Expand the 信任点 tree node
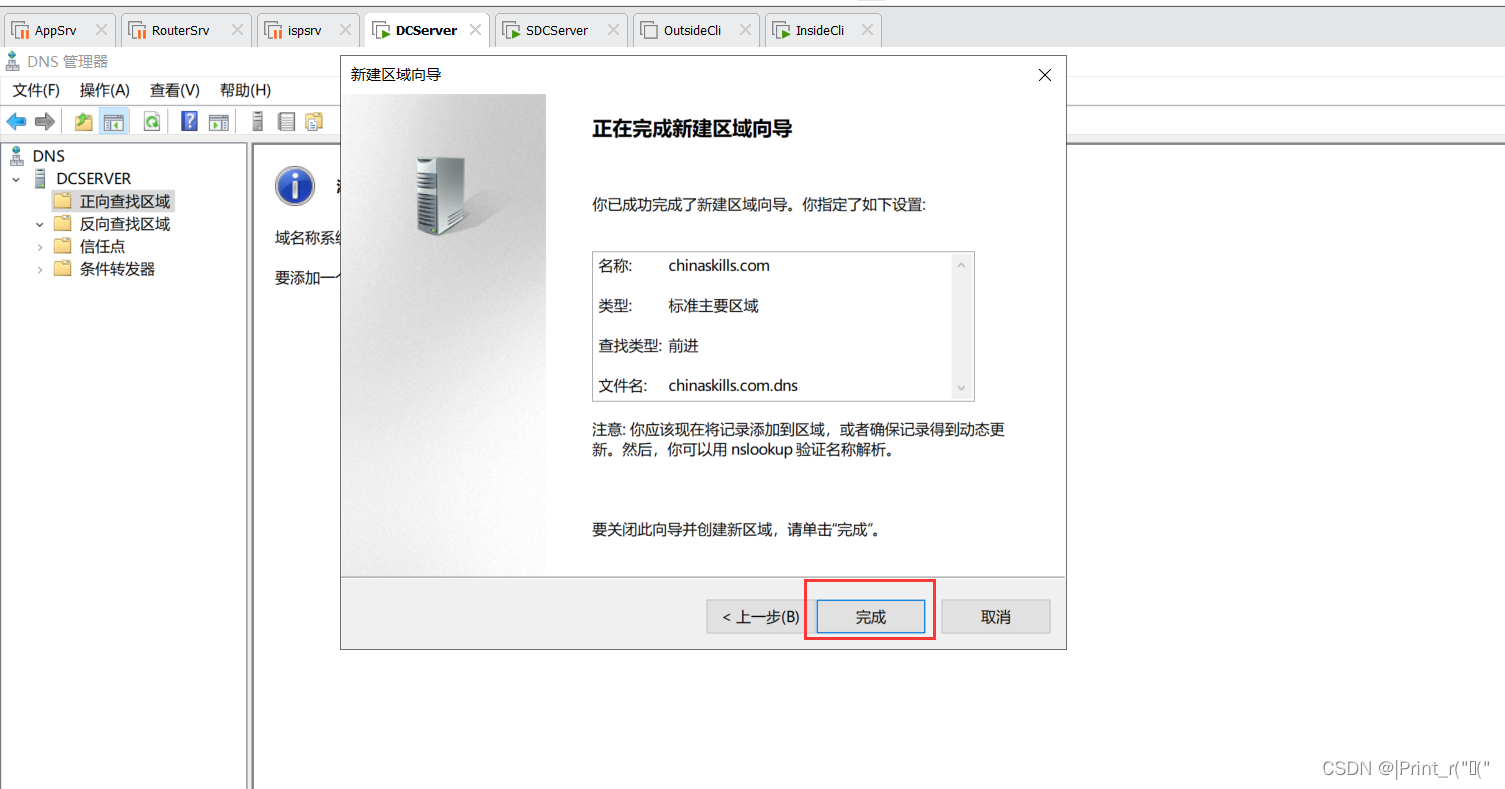The height and width of the screenshot is (789, 1505). coord(39,246)
